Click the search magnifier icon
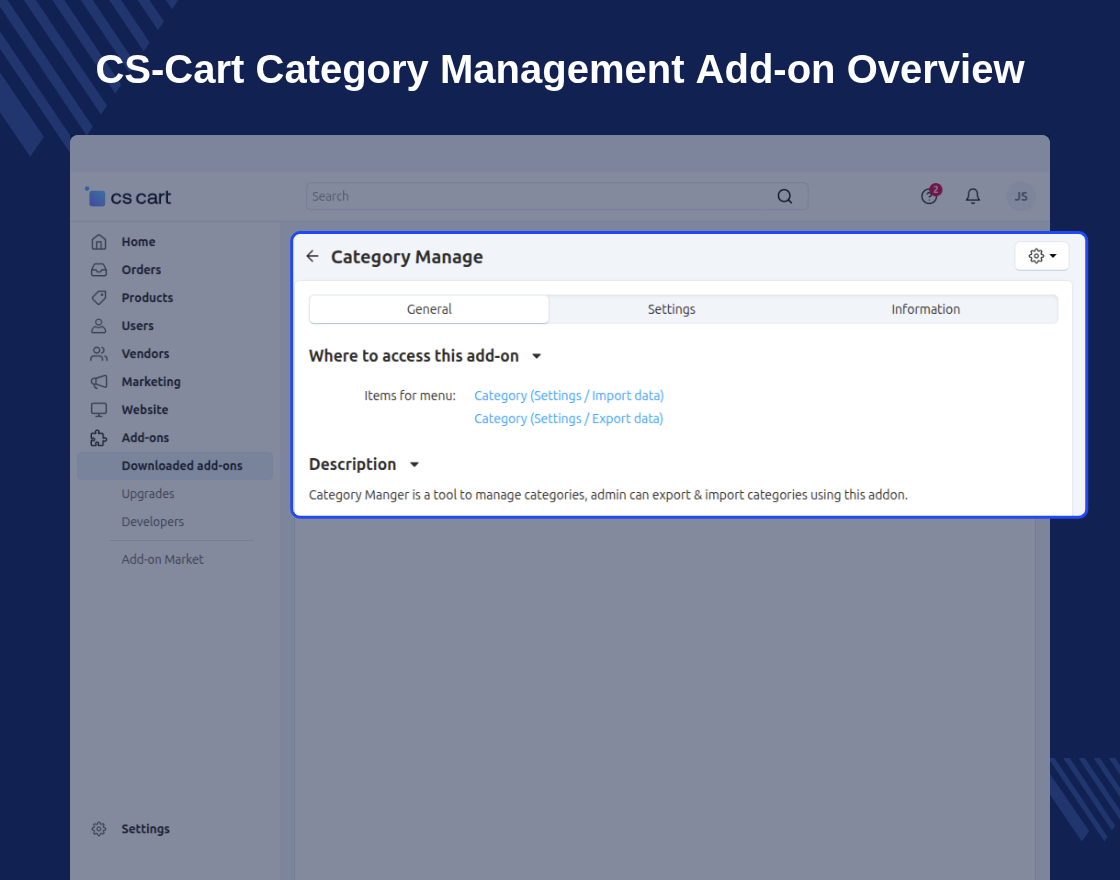 coord(784,196)
